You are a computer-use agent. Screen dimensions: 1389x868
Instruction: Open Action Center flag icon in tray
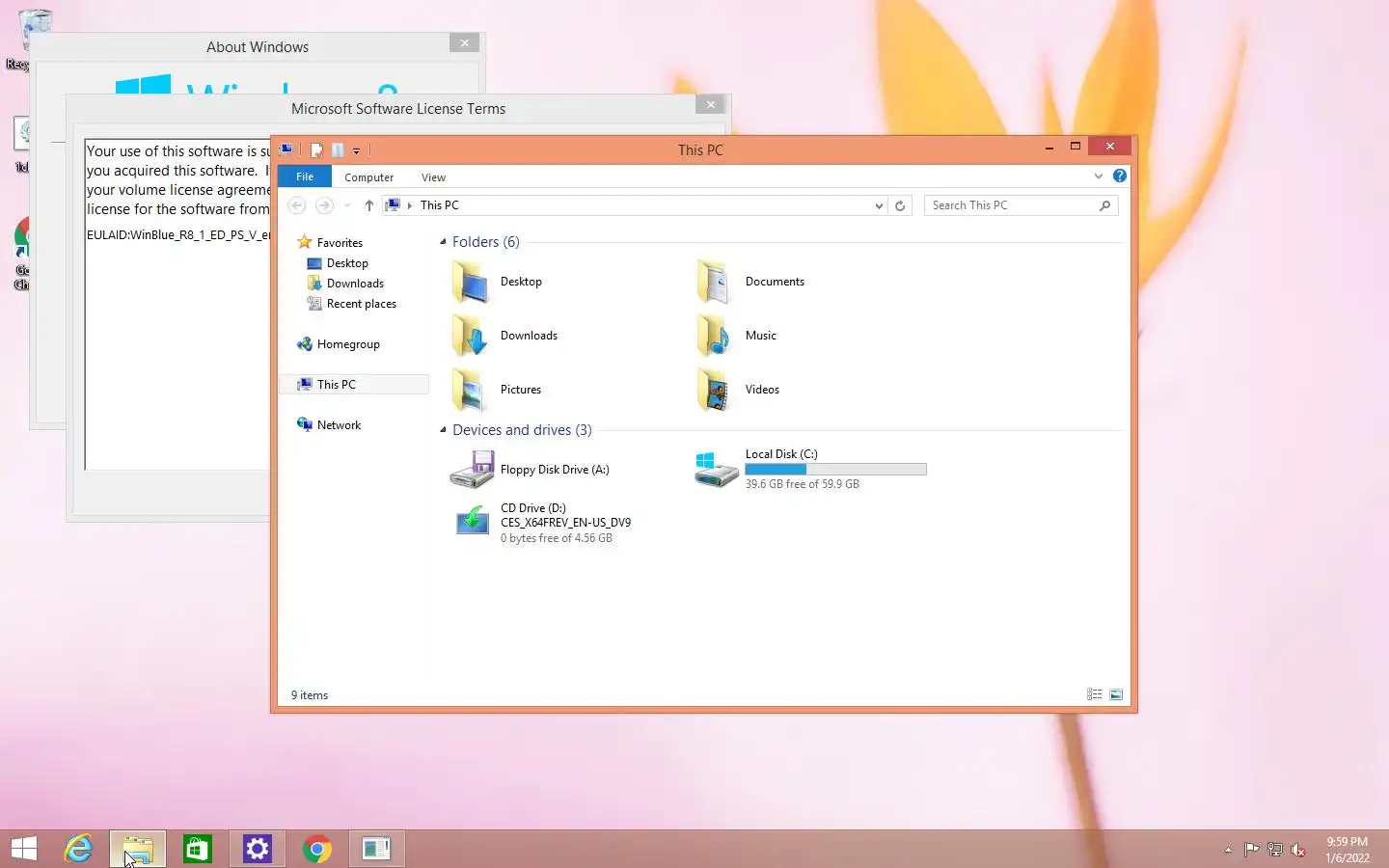(x=1251, y=850)
